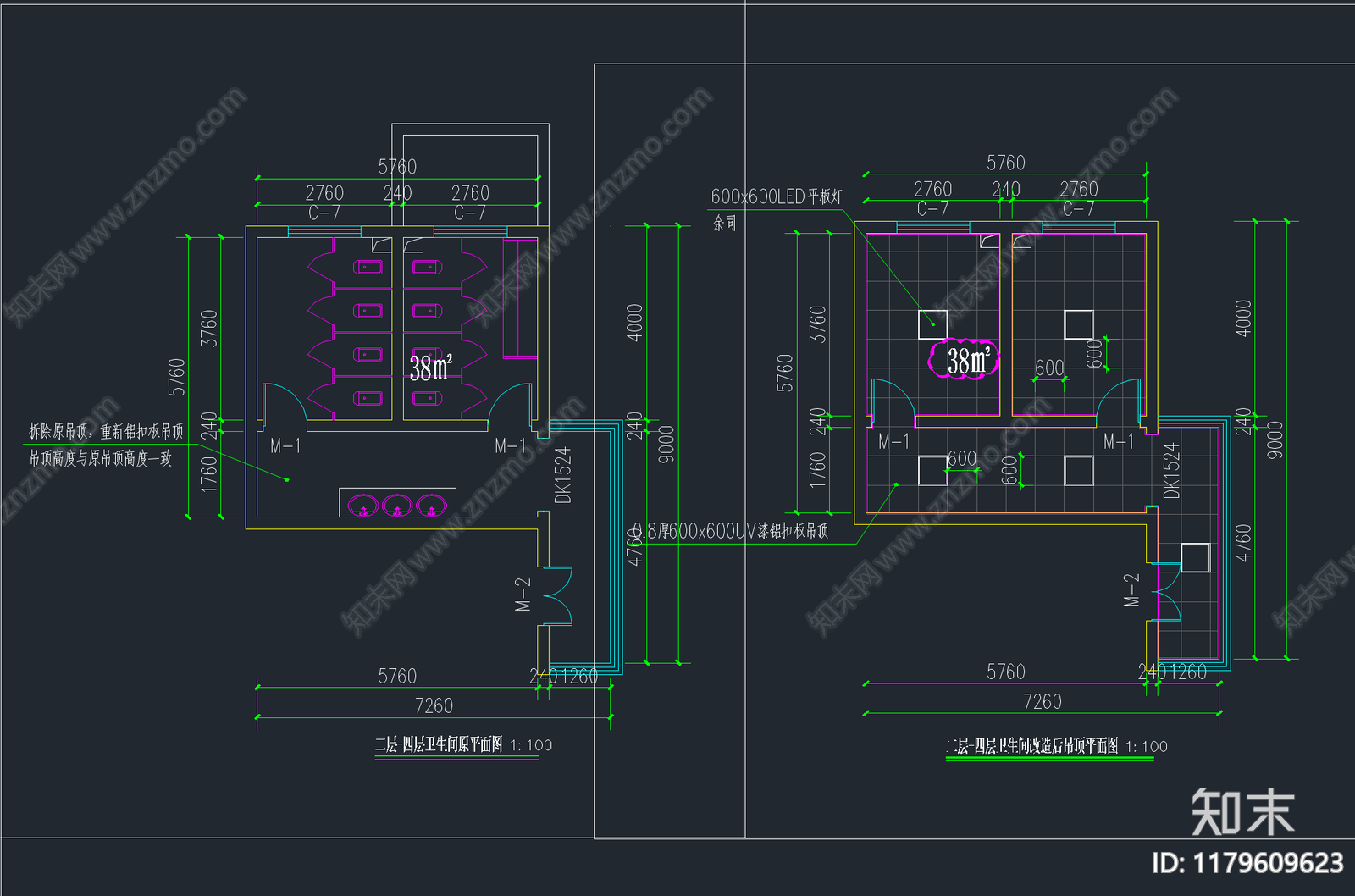The width and height of the screenshot is (1355, 896).
Task: Select the 9000 vertical dimension beside ceiling plan
Action: point(1275,440)
